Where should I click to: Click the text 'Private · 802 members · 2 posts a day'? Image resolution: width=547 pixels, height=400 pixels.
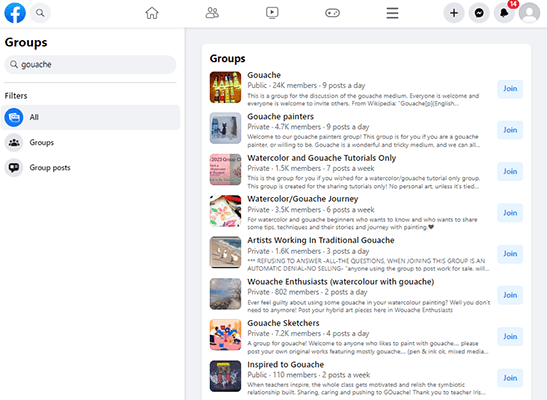307,292
